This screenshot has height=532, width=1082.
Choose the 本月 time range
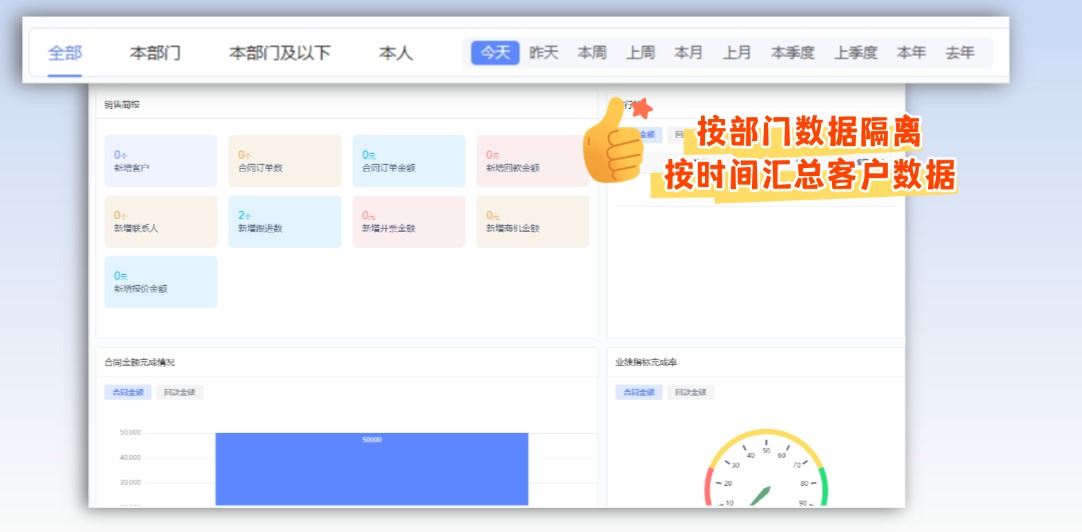coord(689,52)
